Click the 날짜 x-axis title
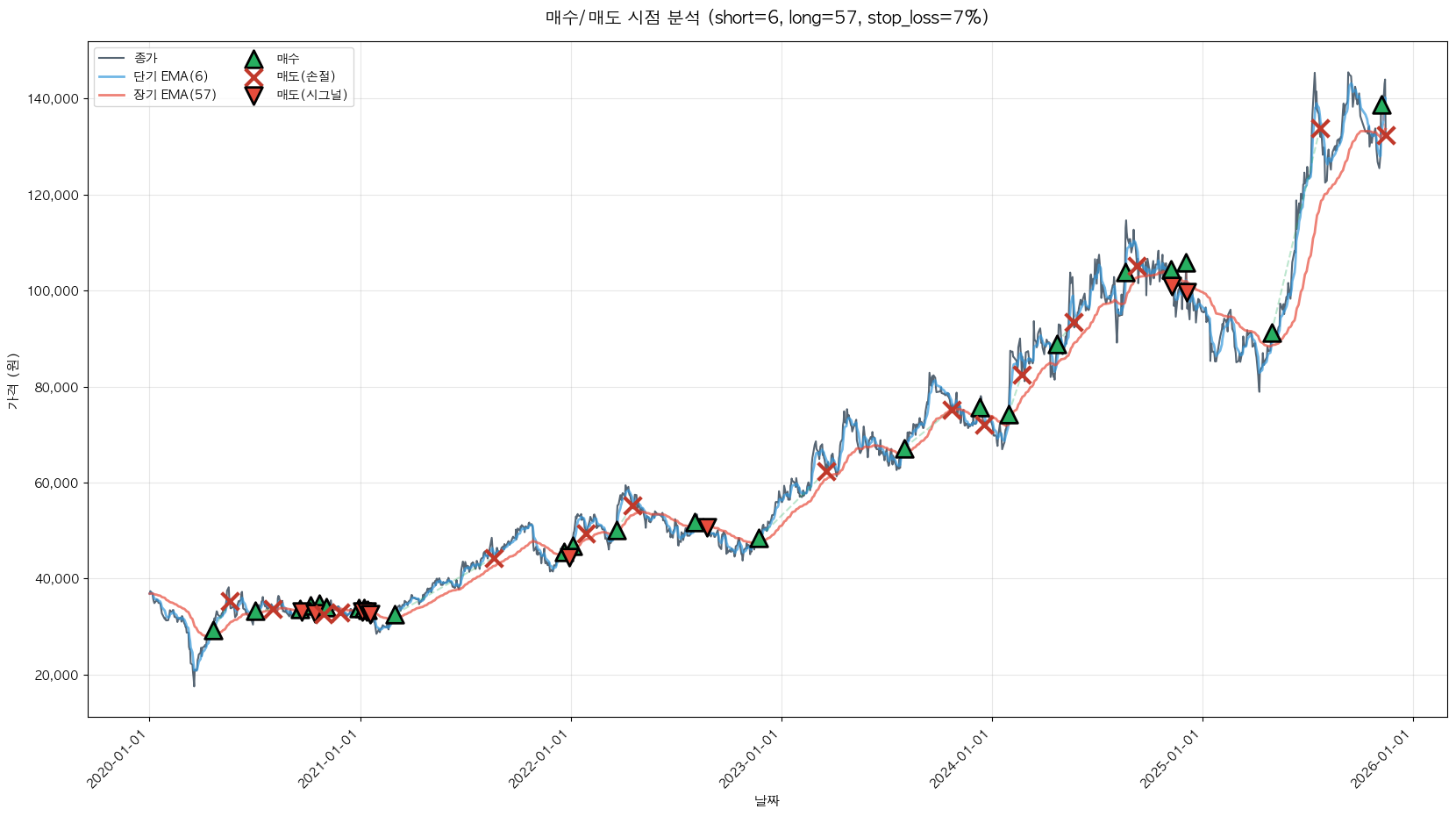This screenshot has height=816, width=1456. [767, 800]
